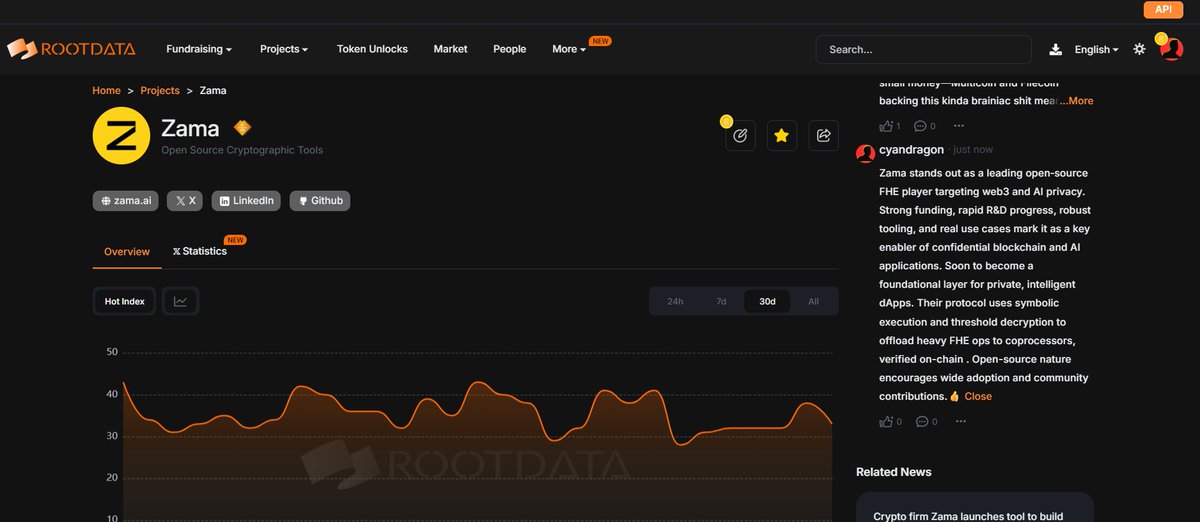Open Zama's yellow logo image
Screen dimensions: 1200x522
click(x=121, y=135)
